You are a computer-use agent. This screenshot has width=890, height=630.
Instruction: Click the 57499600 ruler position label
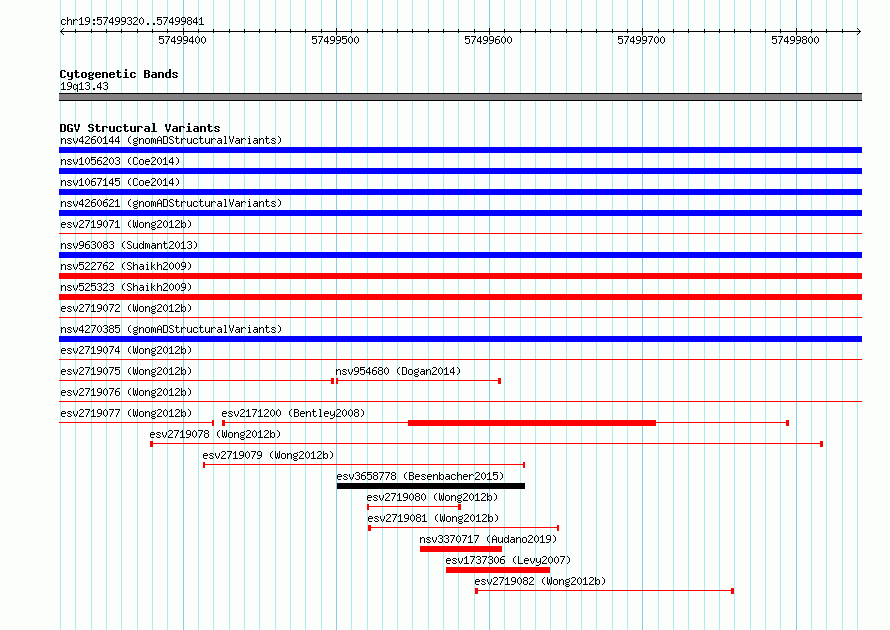pos(488,40)
